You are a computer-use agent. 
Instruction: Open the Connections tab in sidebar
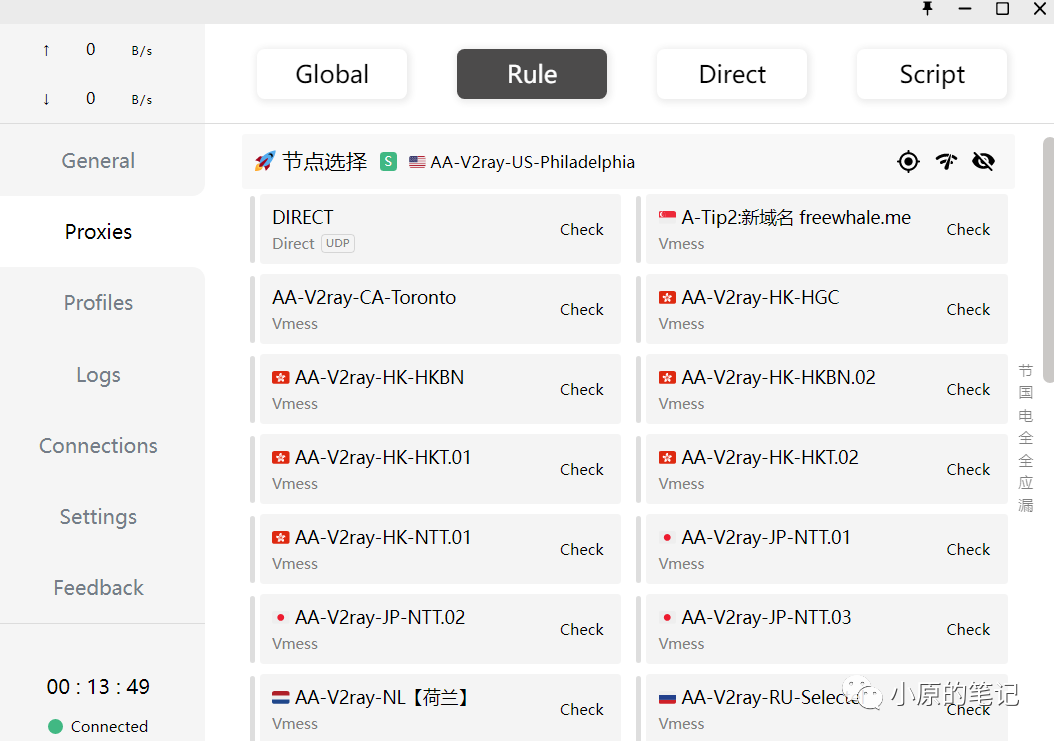(98, 446)
